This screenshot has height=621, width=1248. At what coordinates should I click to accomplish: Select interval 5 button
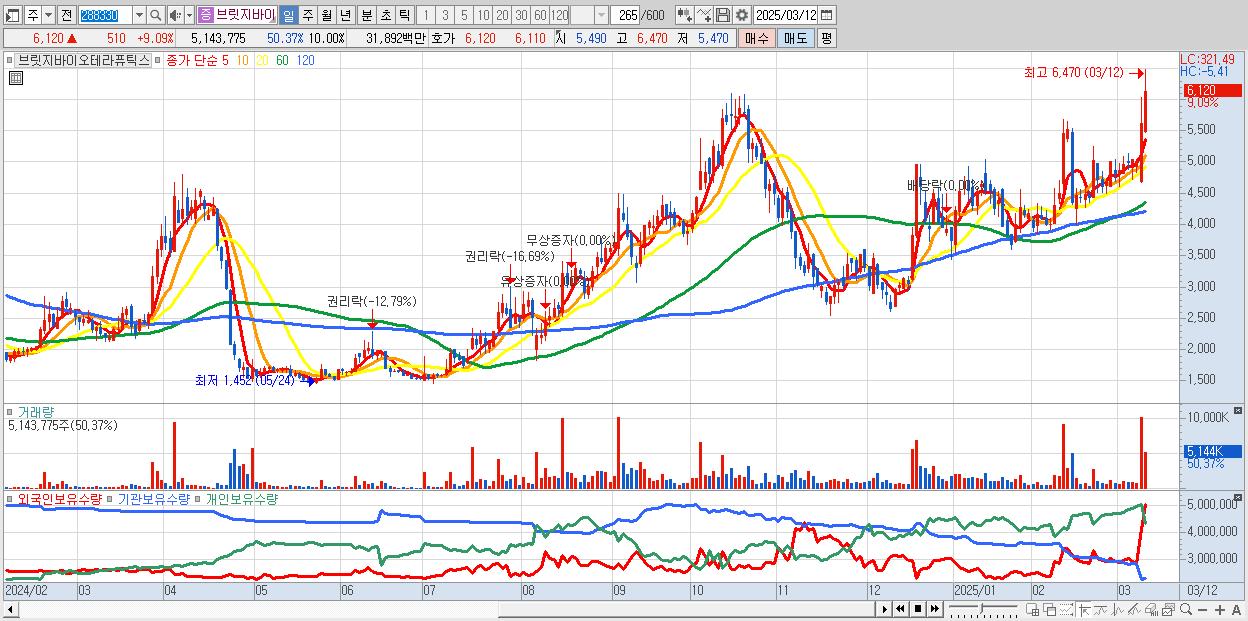click(x=464, y=16)
